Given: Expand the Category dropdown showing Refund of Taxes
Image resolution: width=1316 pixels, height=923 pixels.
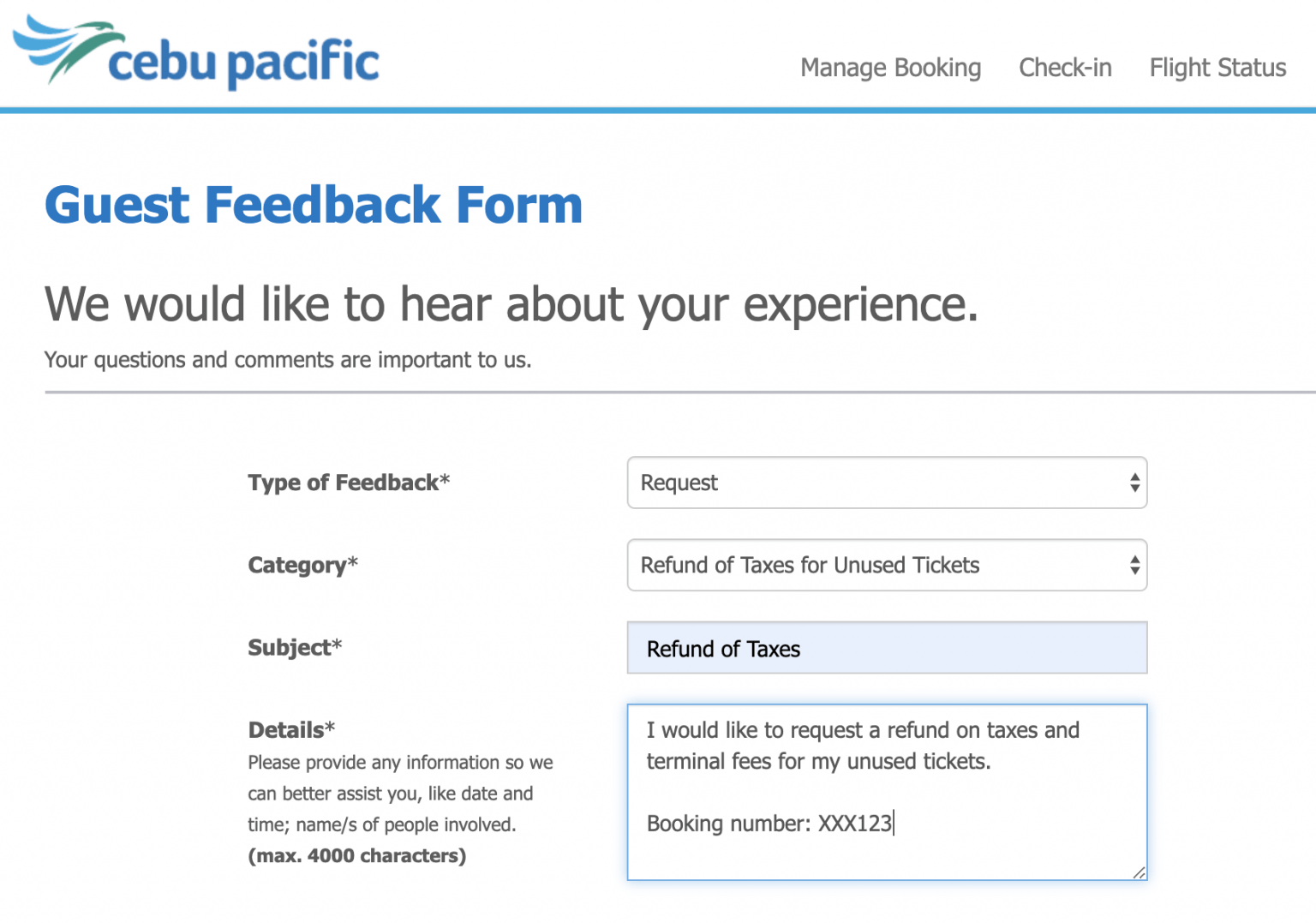Looking at the screenshot, I should coord(874,565).
